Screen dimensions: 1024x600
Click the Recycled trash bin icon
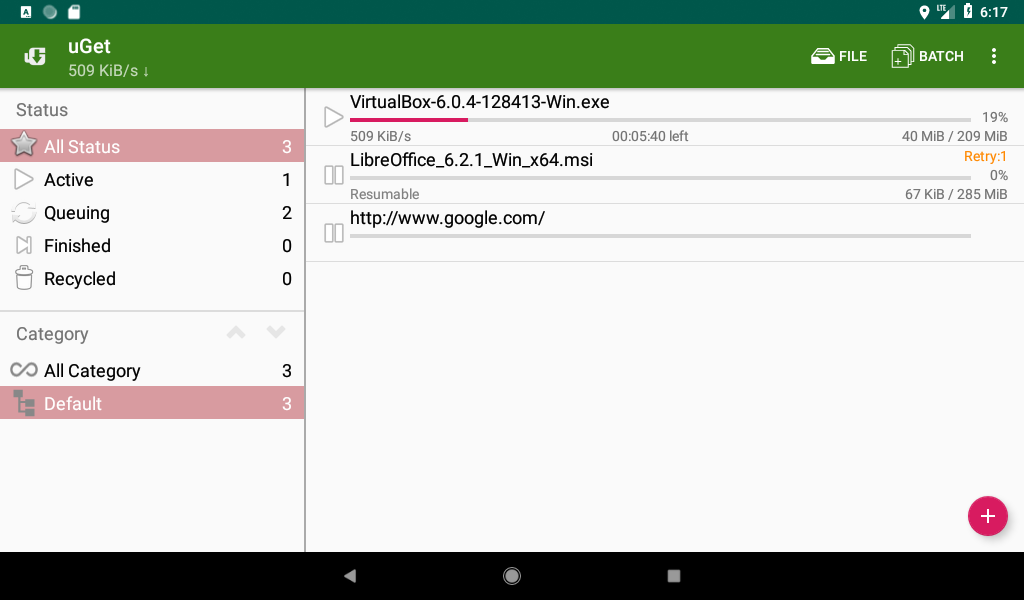[24, 277]
